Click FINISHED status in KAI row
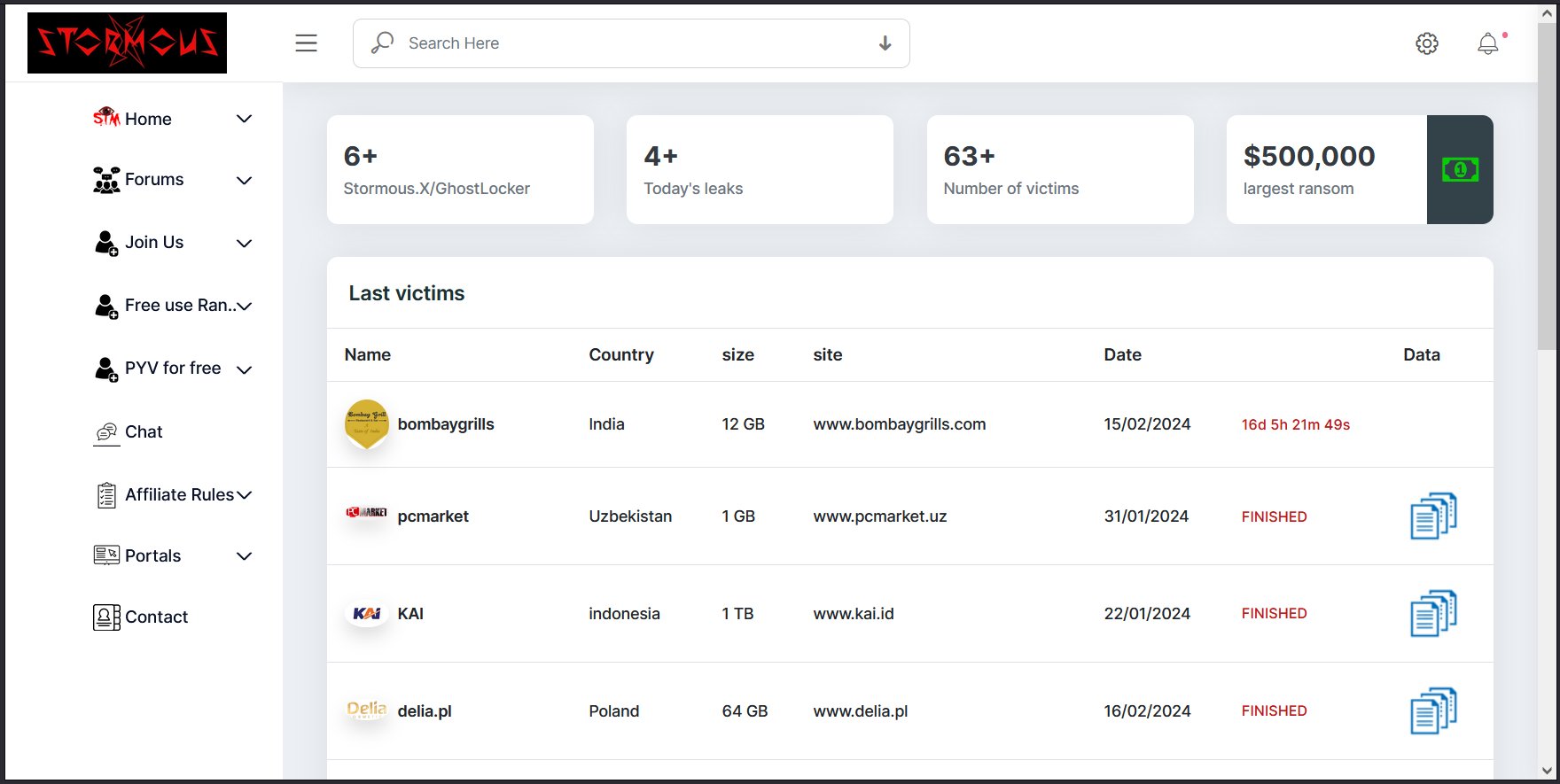The height and width of the screenshot is (784, 1560). click(1274, 613)
